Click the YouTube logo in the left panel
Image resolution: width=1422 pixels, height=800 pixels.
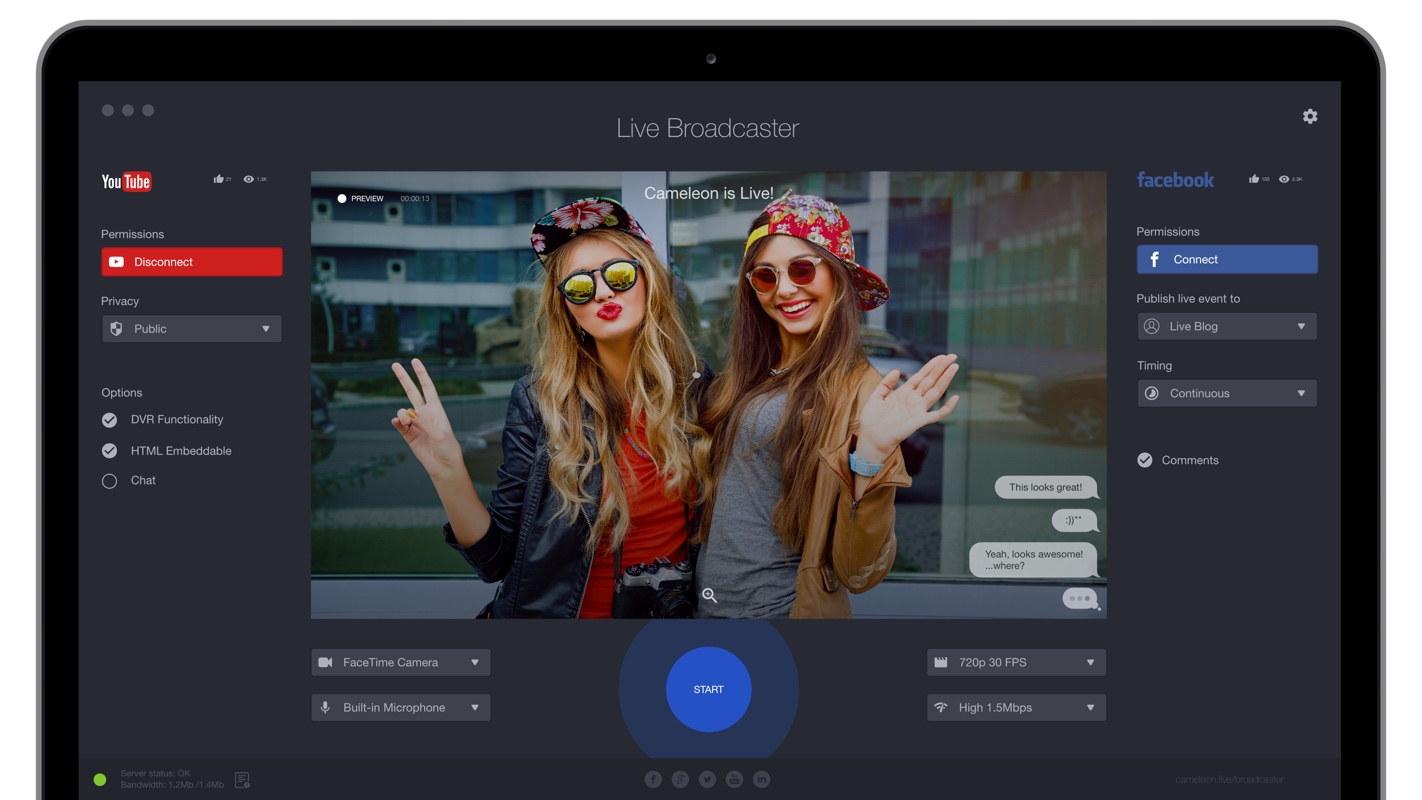pos(125,181)
